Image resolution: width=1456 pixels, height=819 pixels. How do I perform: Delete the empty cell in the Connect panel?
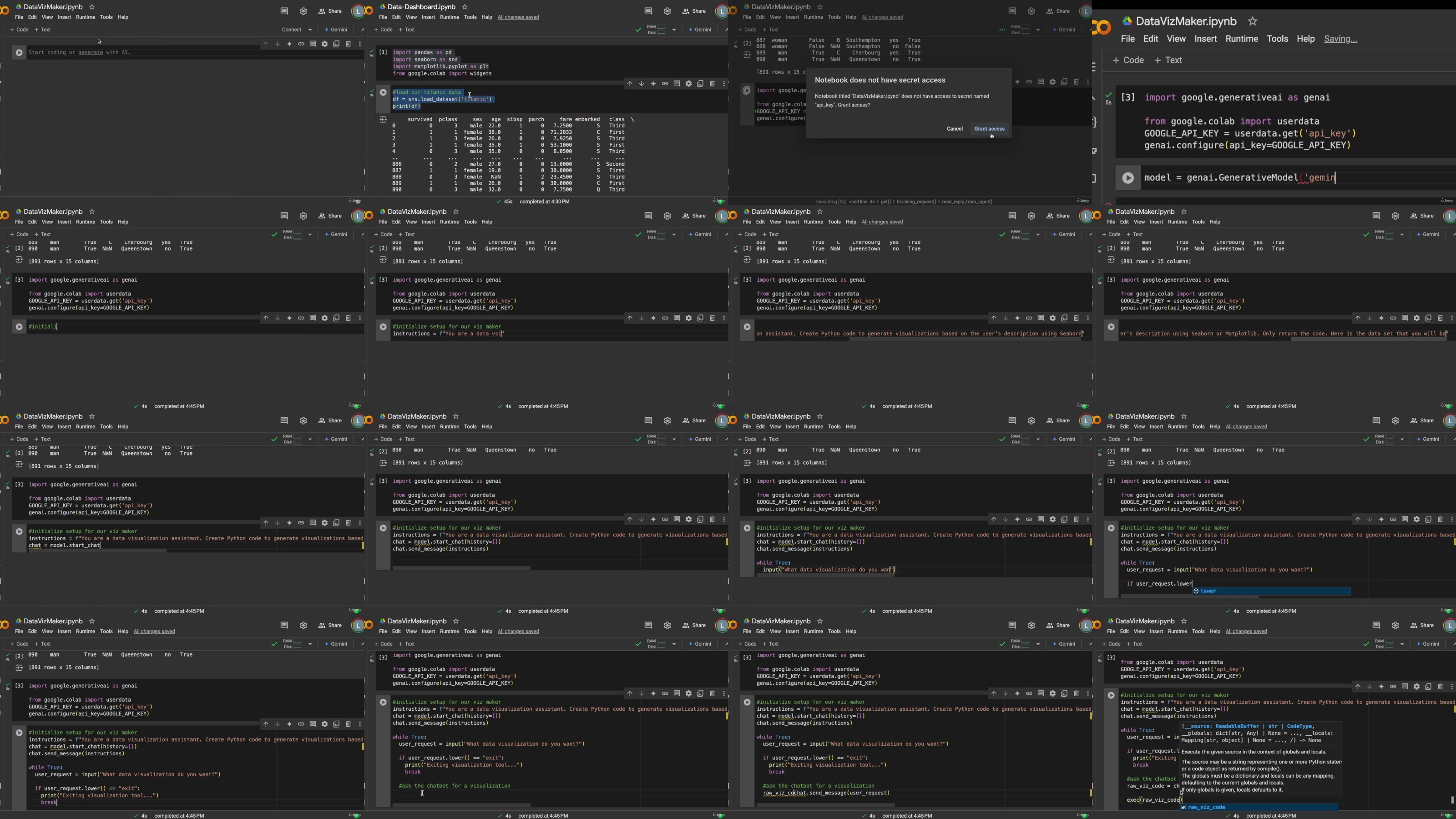348,44
